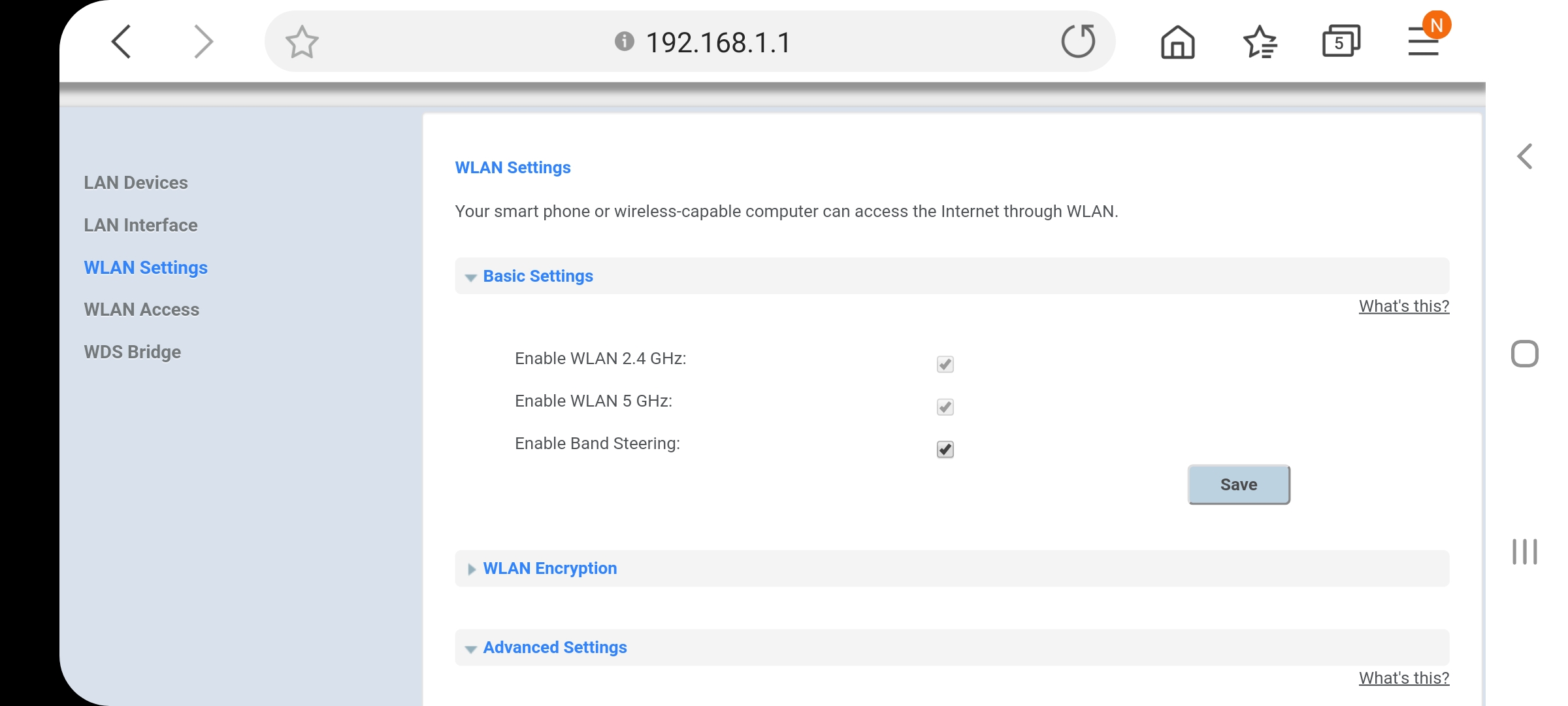Open LAN Devices in the sidebar
The width and height of the screenshot is (1568, 706).
click(136, 182)
